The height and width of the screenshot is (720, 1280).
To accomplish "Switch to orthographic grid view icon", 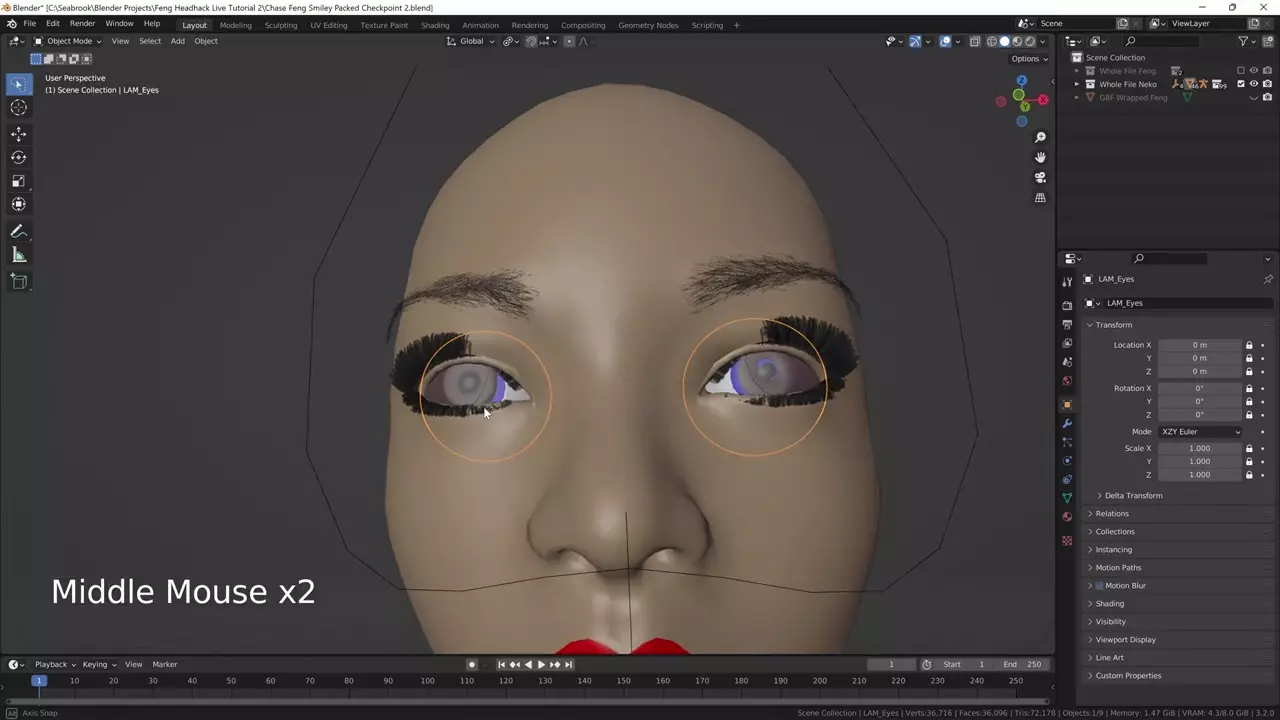I will pos(1040,198).
